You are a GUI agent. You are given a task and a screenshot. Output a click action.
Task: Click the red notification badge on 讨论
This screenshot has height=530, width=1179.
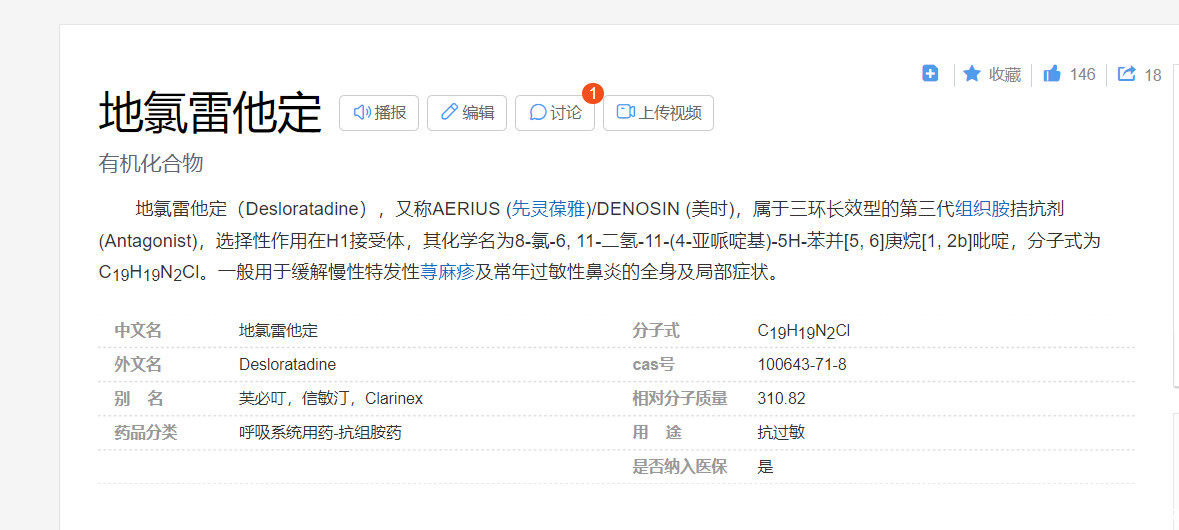coord(593,94)
